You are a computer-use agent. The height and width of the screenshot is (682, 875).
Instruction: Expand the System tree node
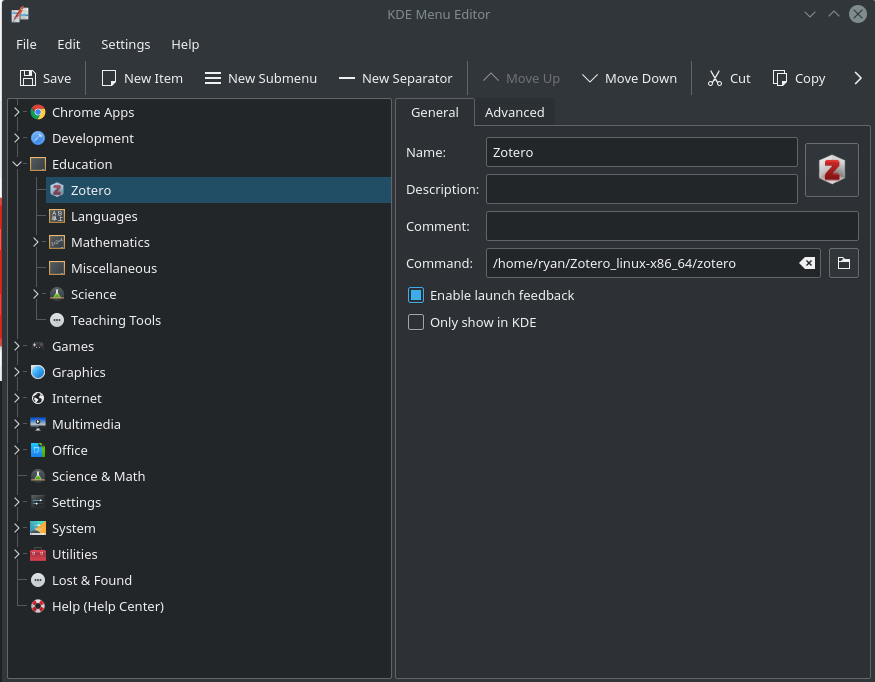point(17,529)
